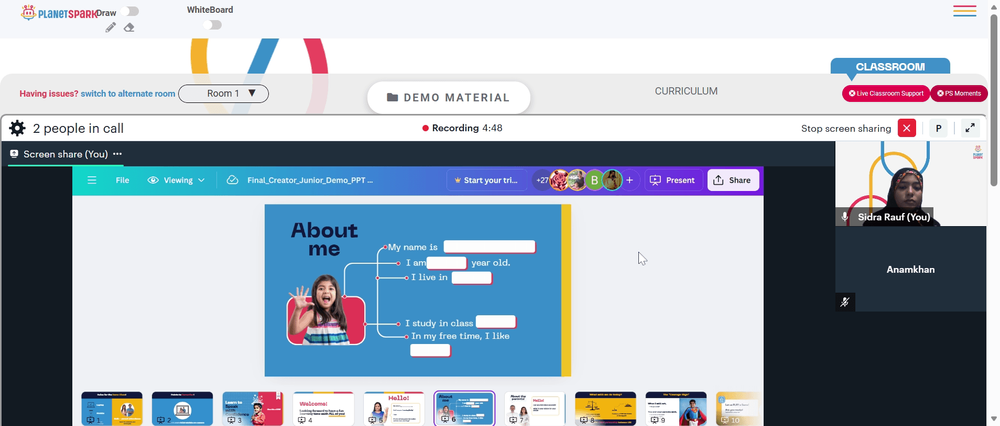The image size is (1000, 426).
Task: Open the hamburger menu at top right
Action: click(964, 11)
